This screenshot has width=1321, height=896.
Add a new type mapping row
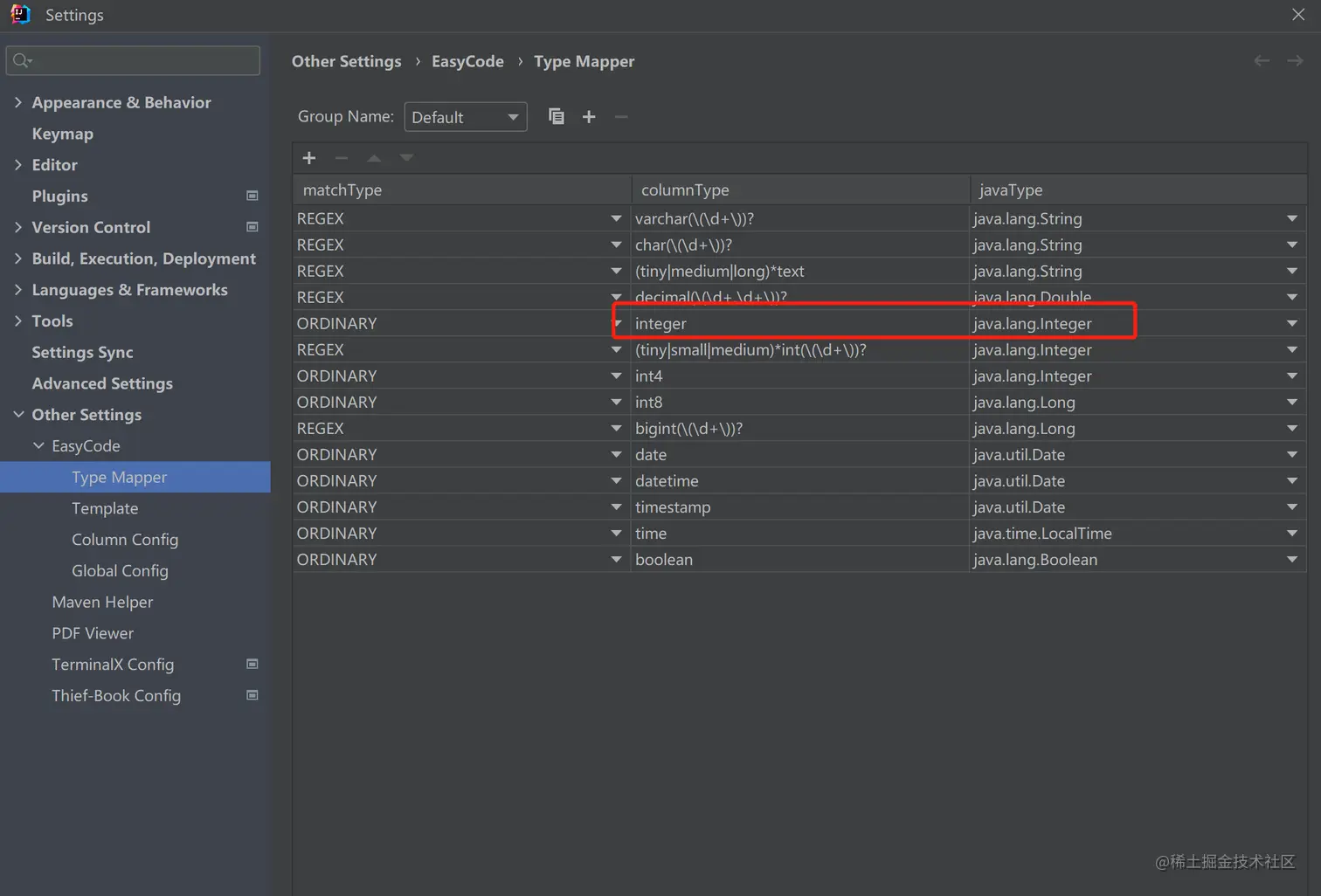[x=308, y=158]
